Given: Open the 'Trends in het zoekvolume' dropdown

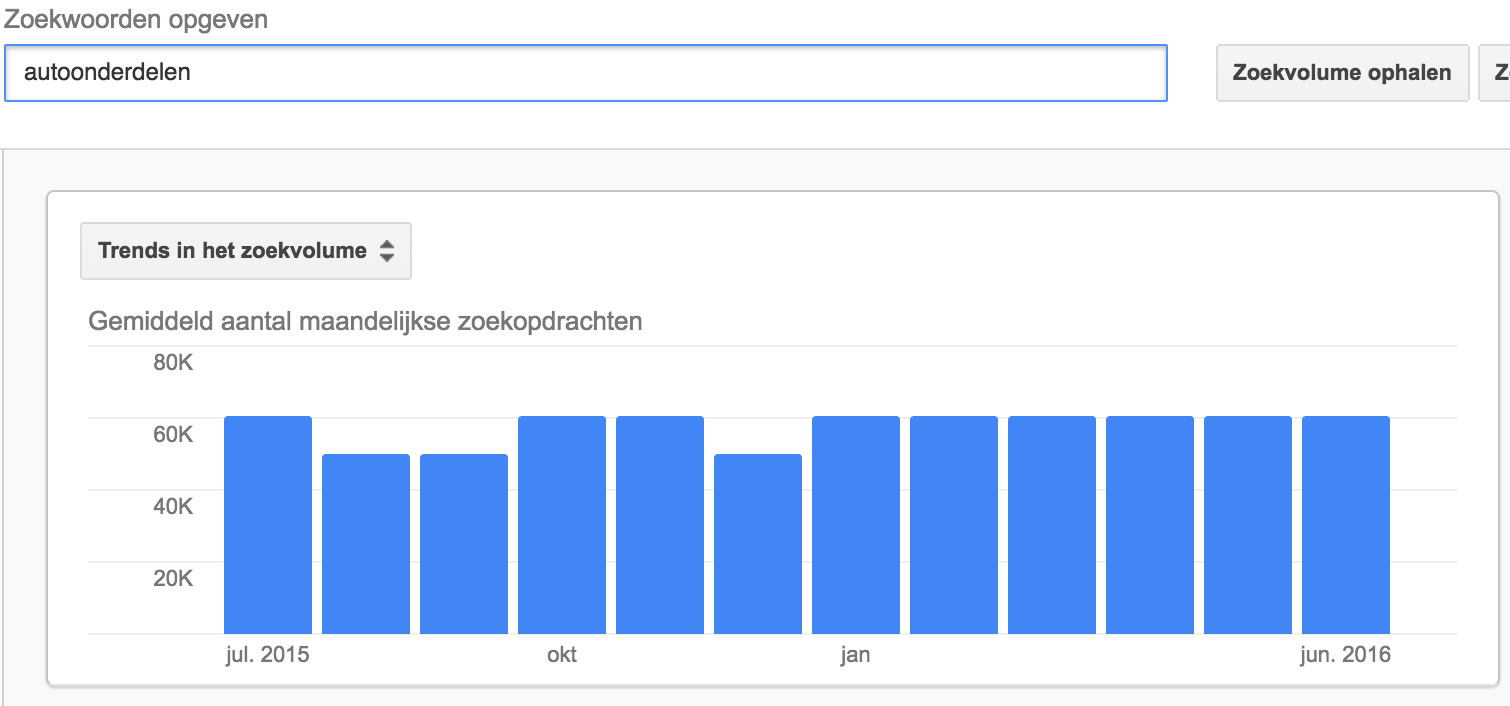Looking at the screenshot, I should coord(246,251).
